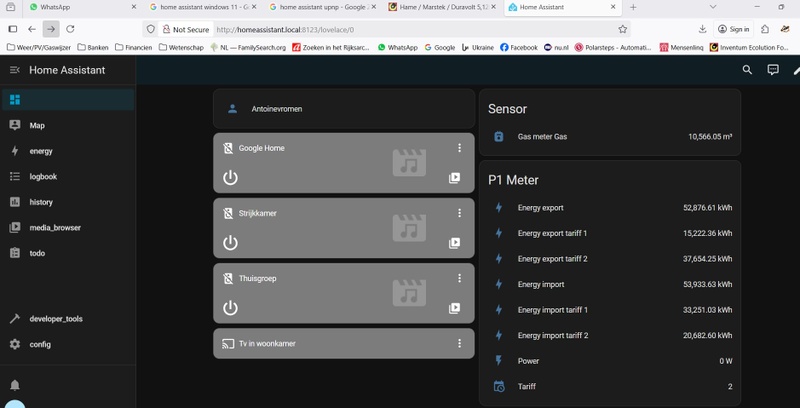Open the browser sidebar toggle button
The height and width of the screenshot is (408, 800).
click(x=13, y=29)
